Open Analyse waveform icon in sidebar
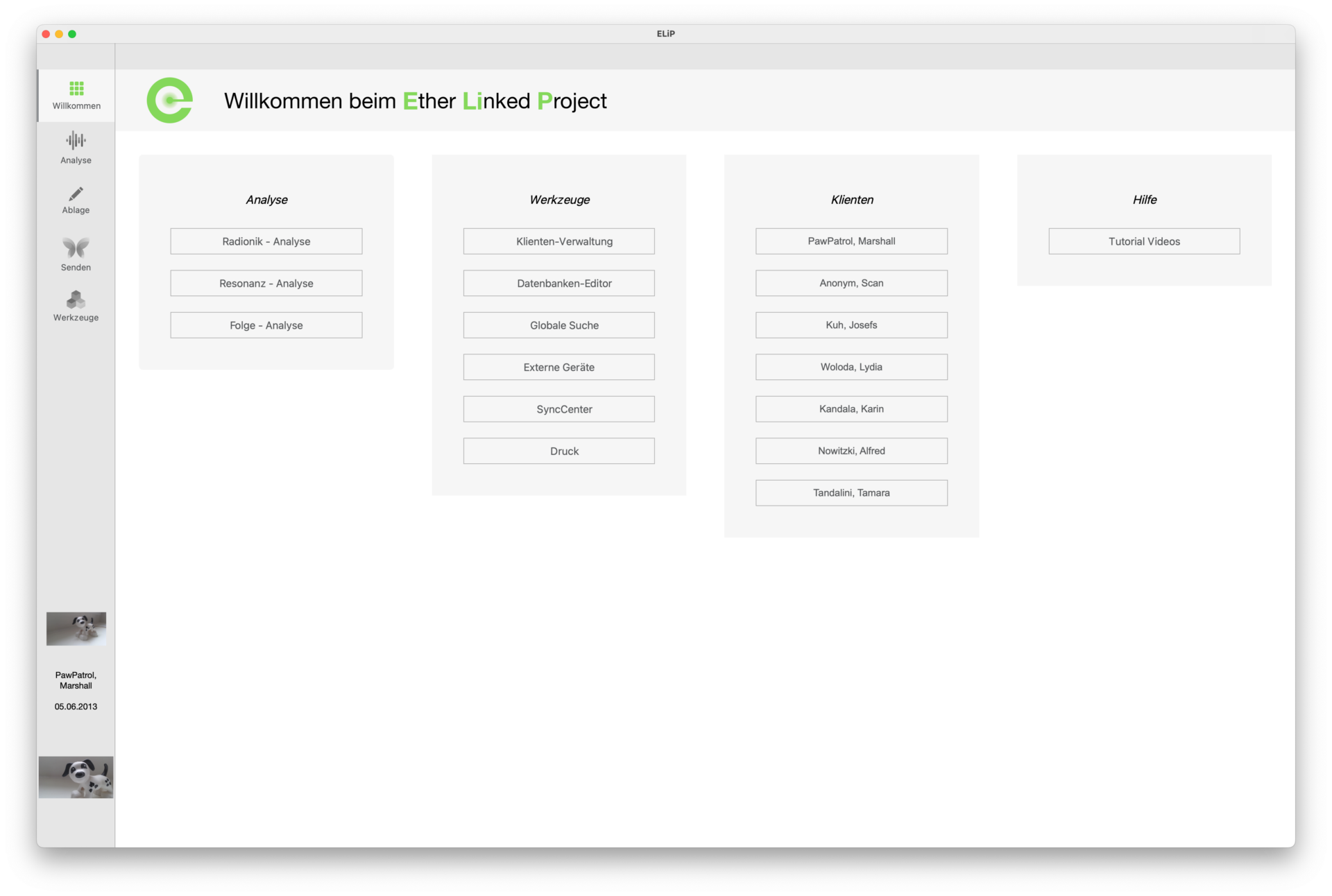The image size is (1332, 896). [76, 141]
